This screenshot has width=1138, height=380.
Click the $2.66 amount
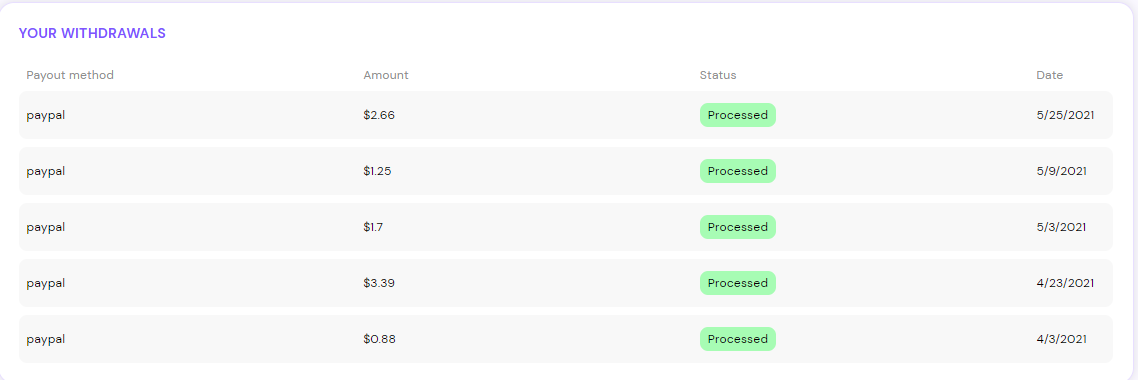pyautogui.click(x=379, y=115)
